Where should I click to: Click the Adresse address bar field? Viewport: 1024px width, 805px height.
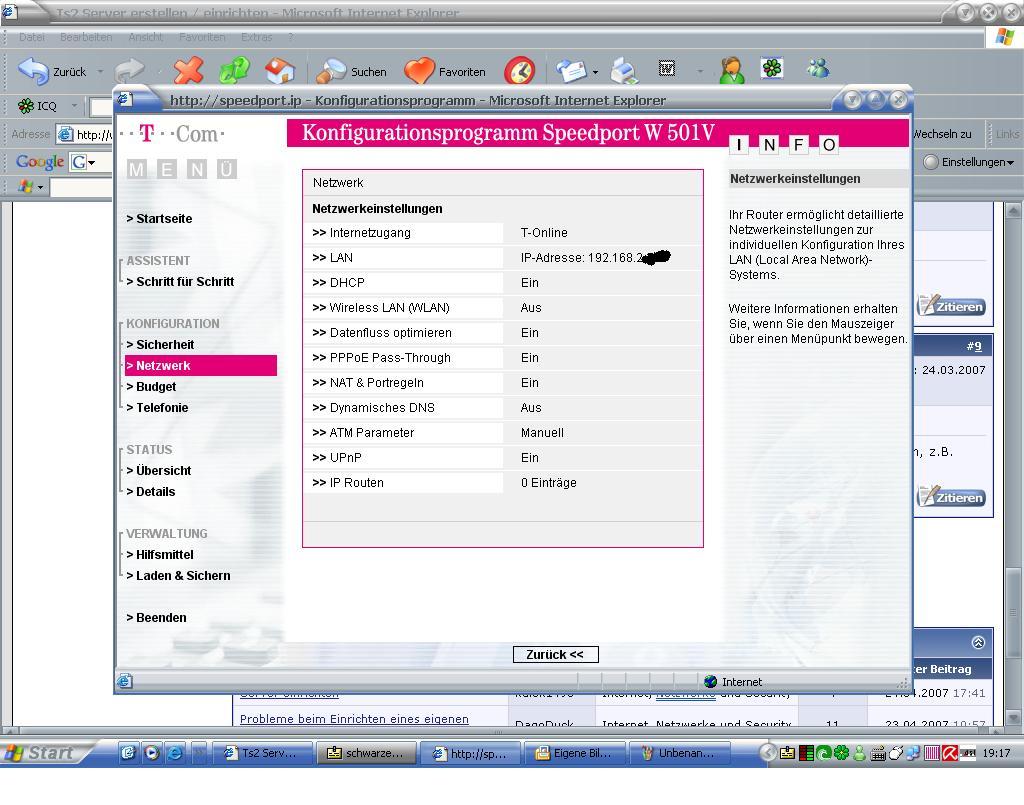[85, 134]
